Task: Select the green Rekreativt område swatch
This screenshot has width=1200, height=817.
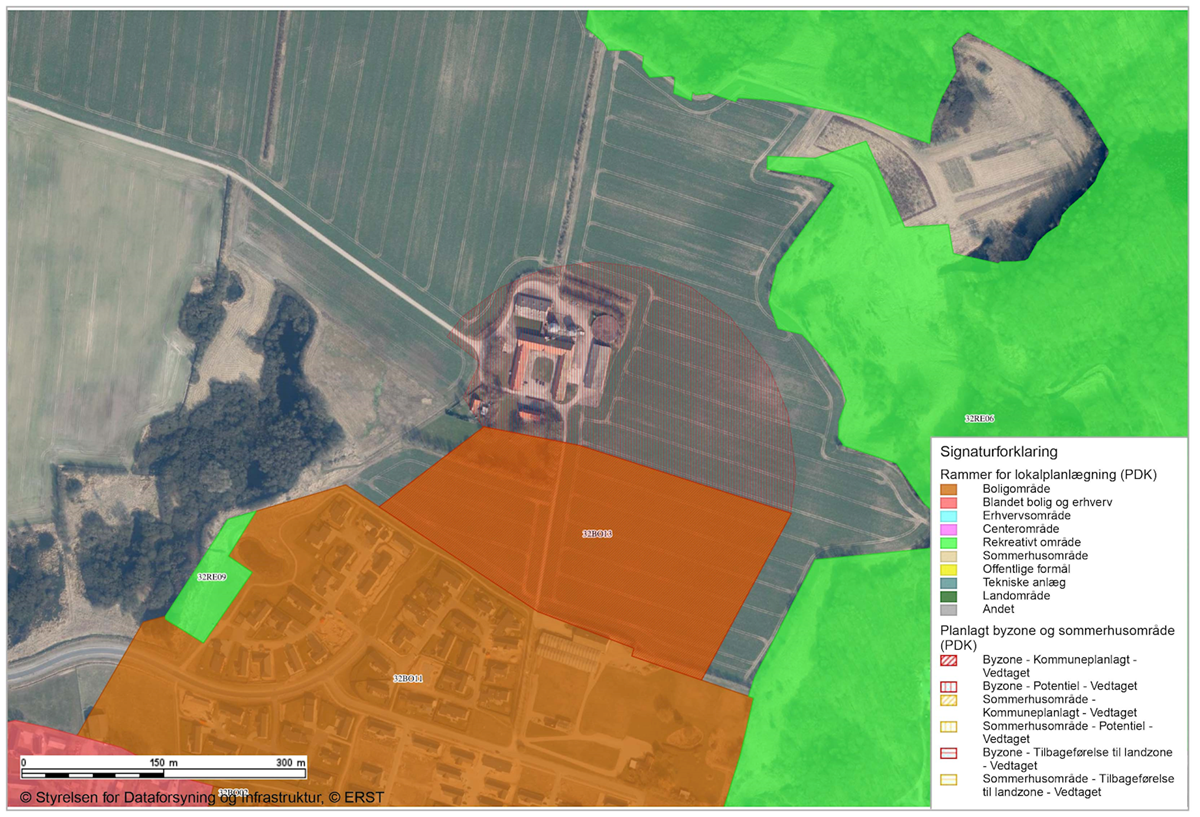Action: coord(948,542)
